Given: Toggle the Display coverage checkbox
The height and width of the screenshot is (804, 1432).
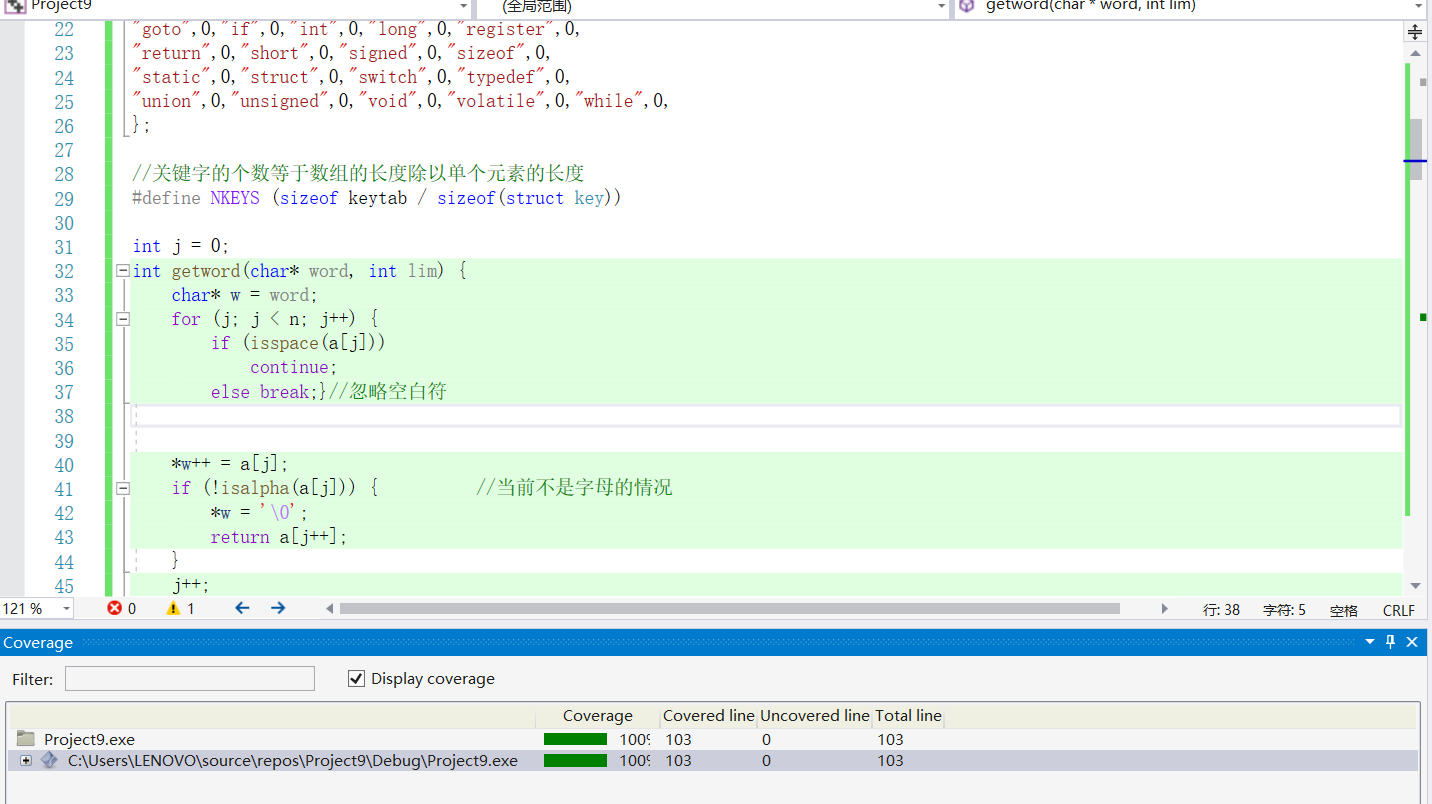Looking at the screenshot, I should (x=356, y=679).
